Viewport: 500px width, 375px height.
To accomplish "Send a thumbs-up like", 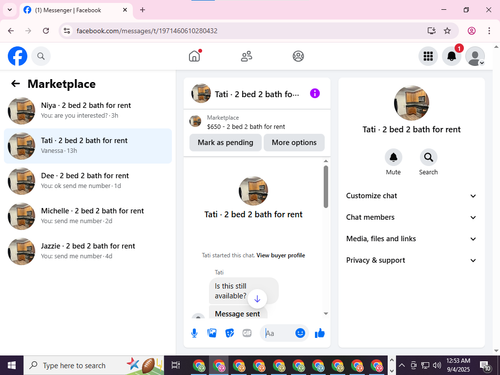I will 320,333.
